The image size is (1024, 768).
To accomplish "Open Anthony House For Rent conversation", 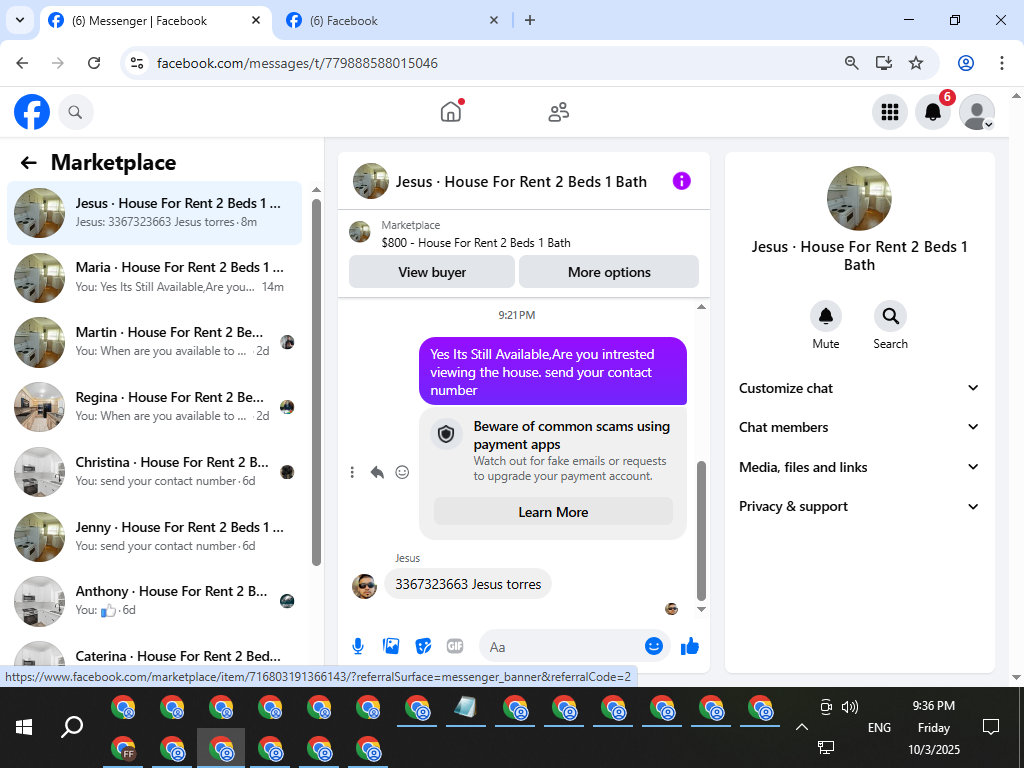I will 155,601.
